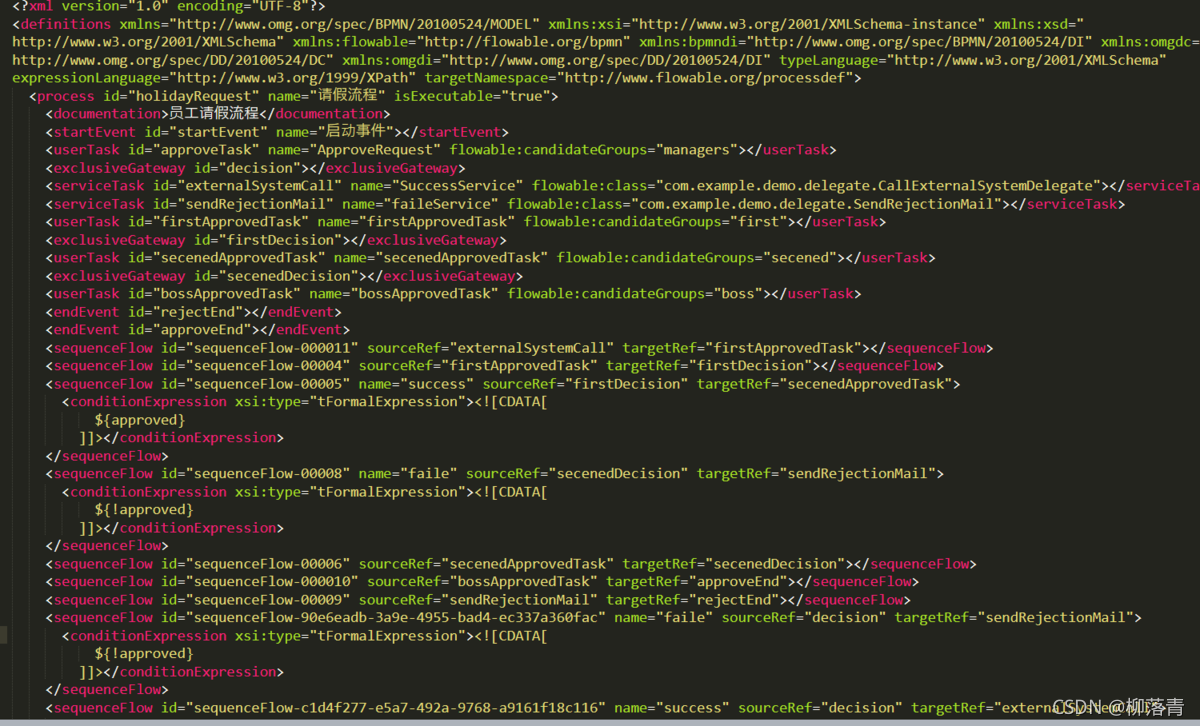Click the id "sequenceFlow-90e6eadb-3a9e-4955-bad4-ec337a360fac"
The width and height of the screenshot is (1200, 726).
click(x=397, y=618)
